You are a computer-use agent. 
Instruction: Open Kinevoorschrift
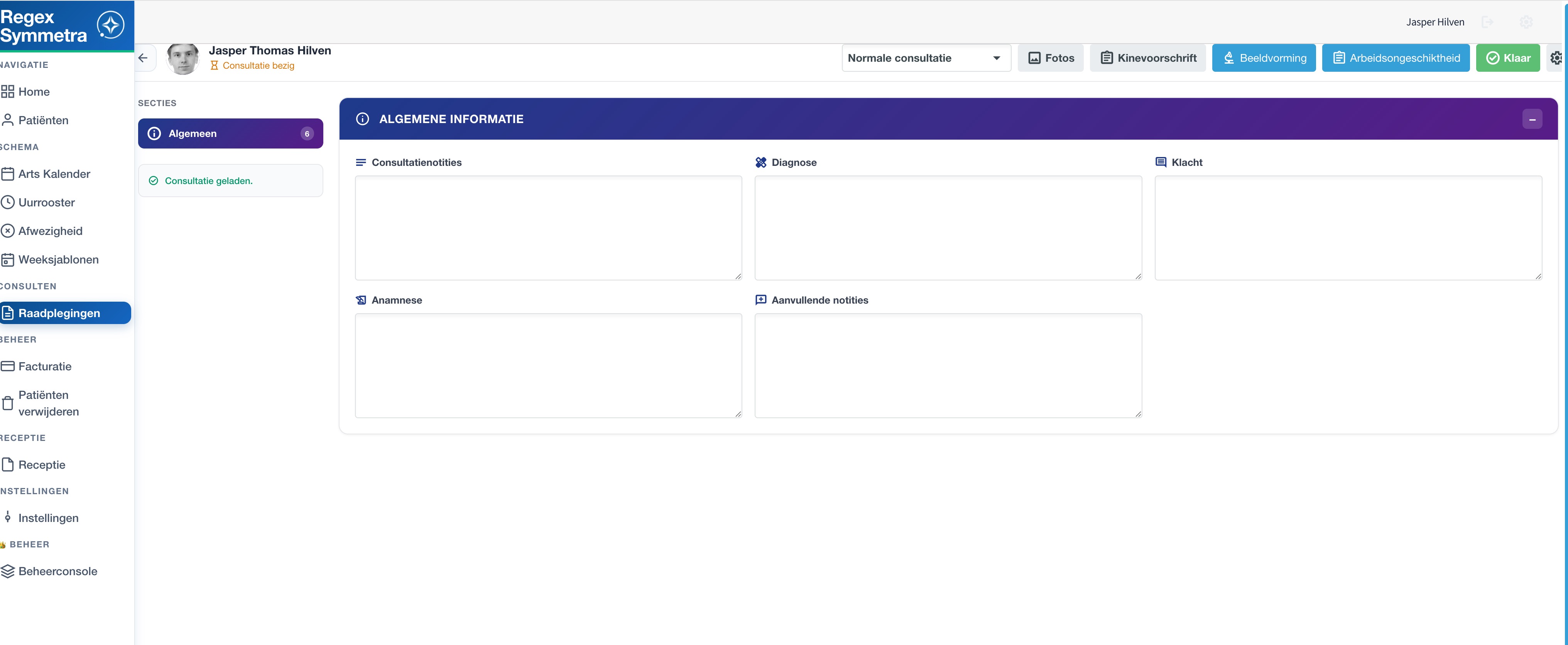1147,58
